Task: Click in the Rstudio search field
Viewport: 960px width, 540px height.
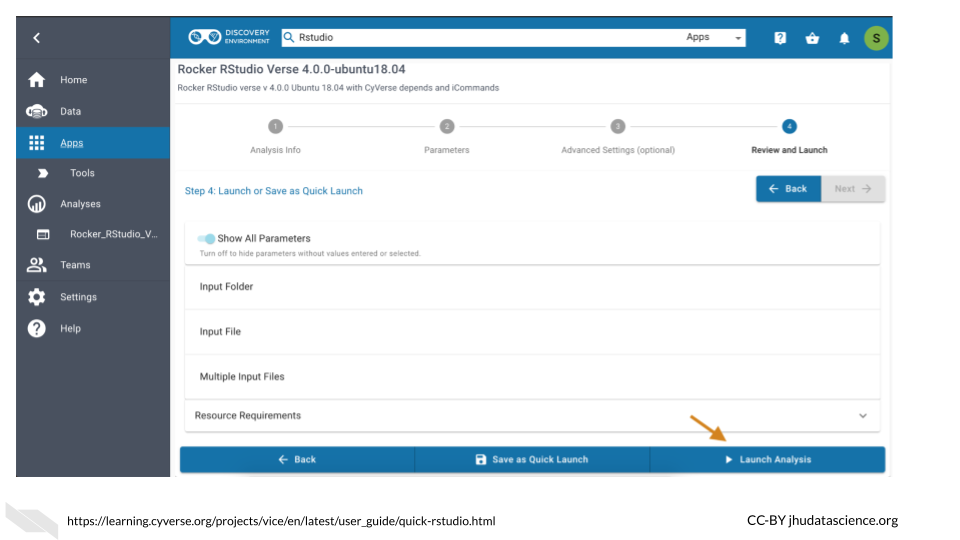Action: tap(480, 38)
